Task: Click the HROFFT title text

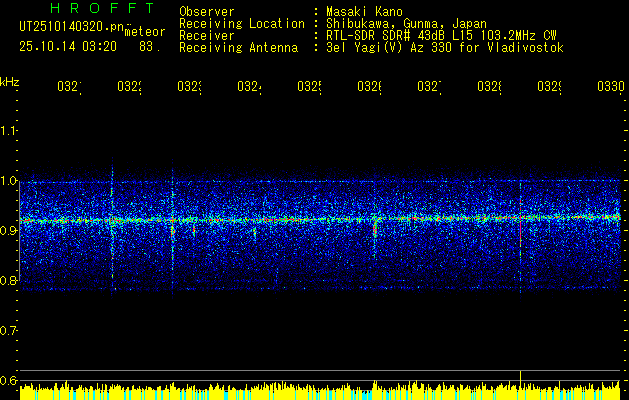Action: tap(102, 8)
